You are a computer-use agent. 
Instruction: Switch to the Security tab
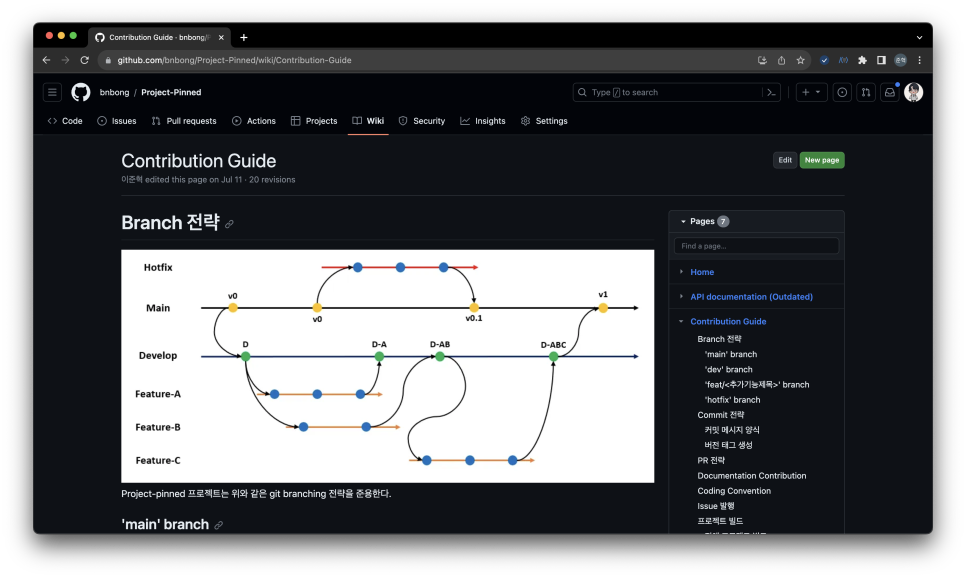click(422, 121)
